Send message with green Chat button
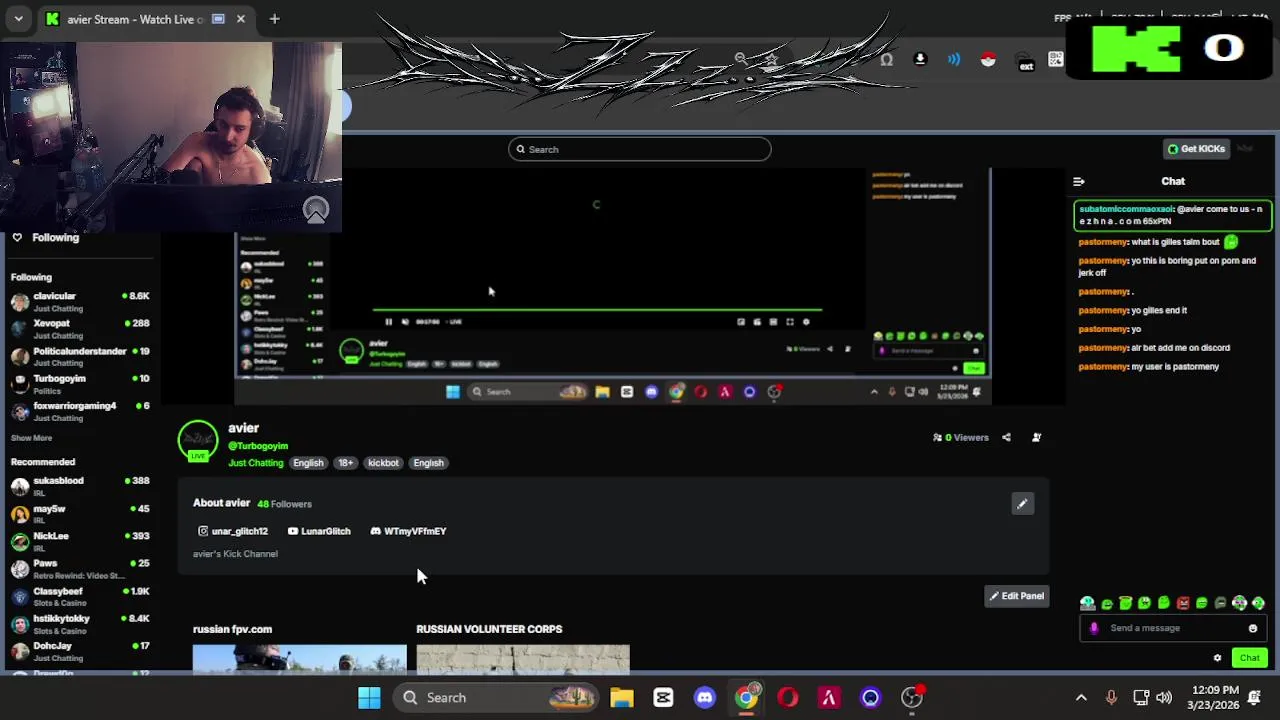Image resolution: width=1280 pixels, height=720 pixels. (1249, 658)
